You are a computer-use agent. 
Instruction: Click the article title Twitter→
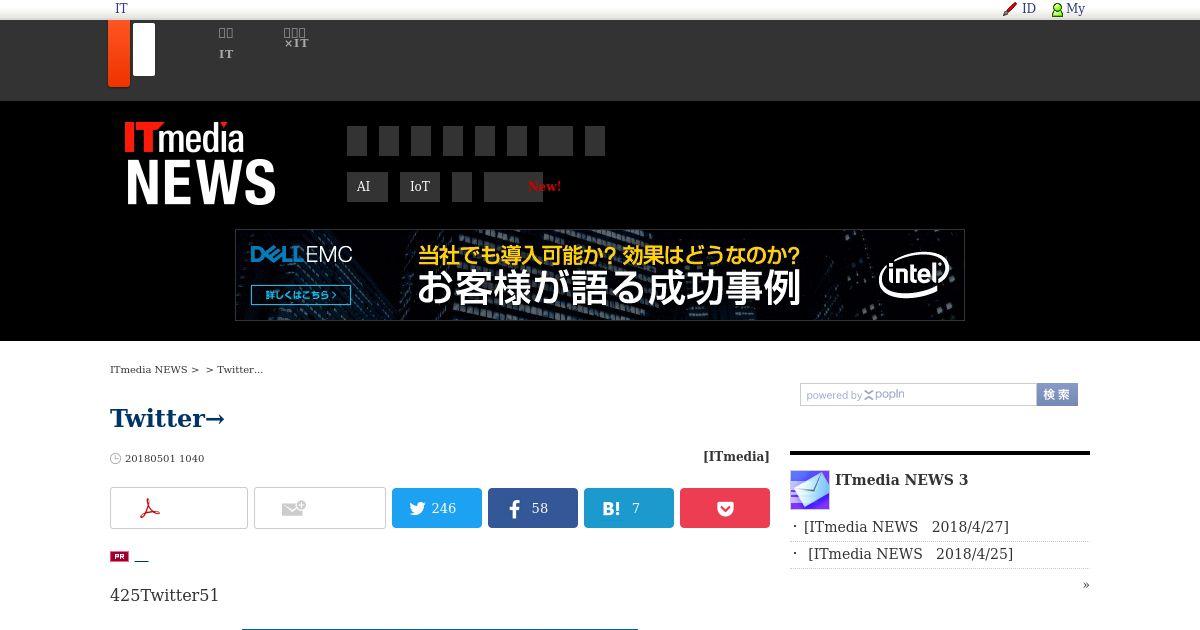167,418
